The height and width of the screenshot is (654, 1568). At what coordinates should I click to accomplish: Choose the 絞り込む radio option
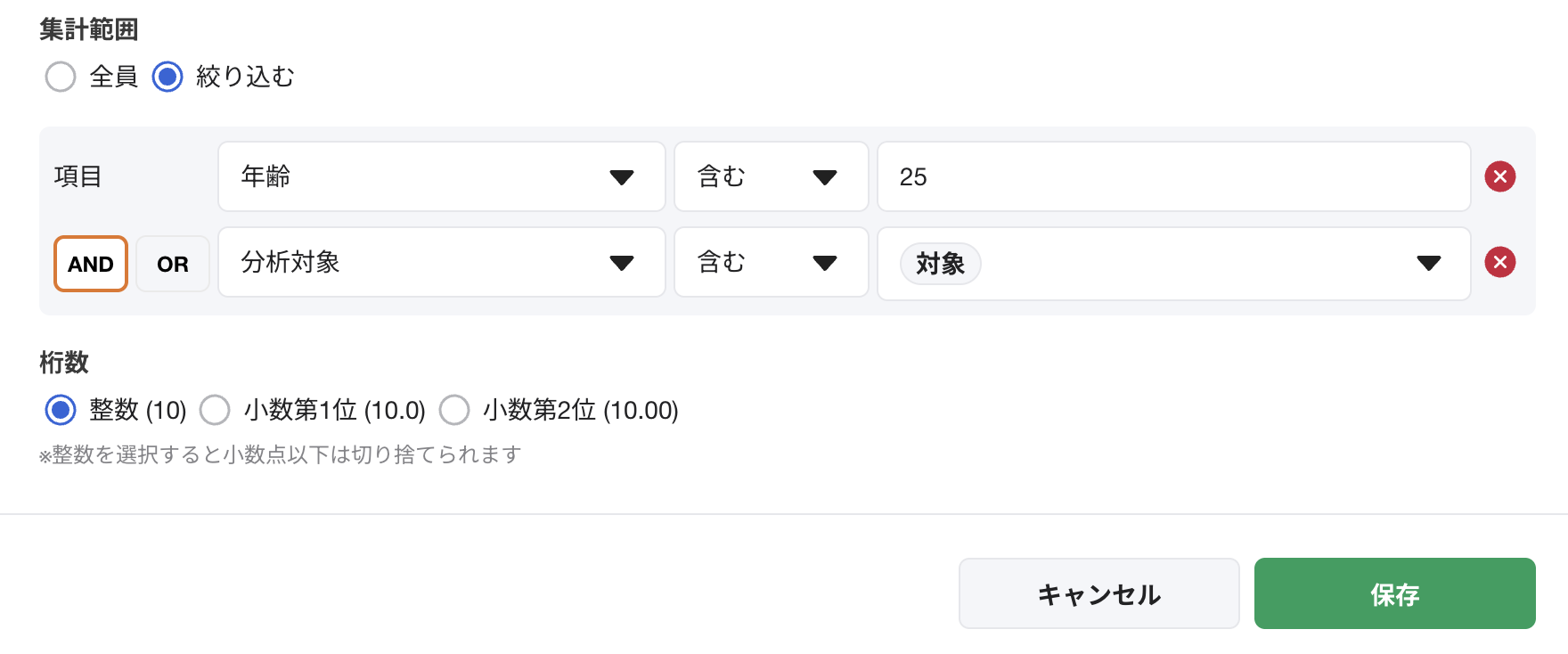point(167,77)
